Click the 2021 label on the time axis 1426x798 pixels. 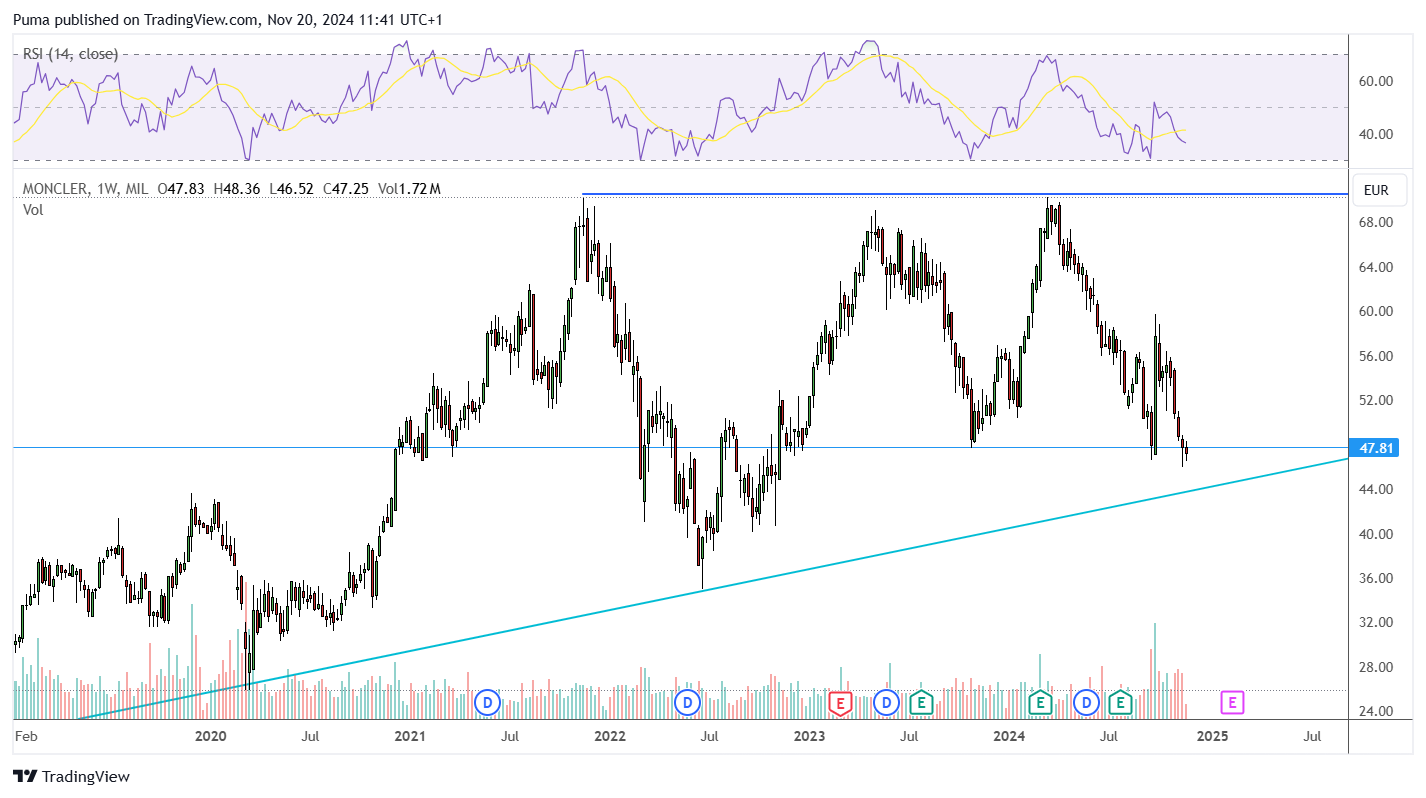[x=409, y=737]
